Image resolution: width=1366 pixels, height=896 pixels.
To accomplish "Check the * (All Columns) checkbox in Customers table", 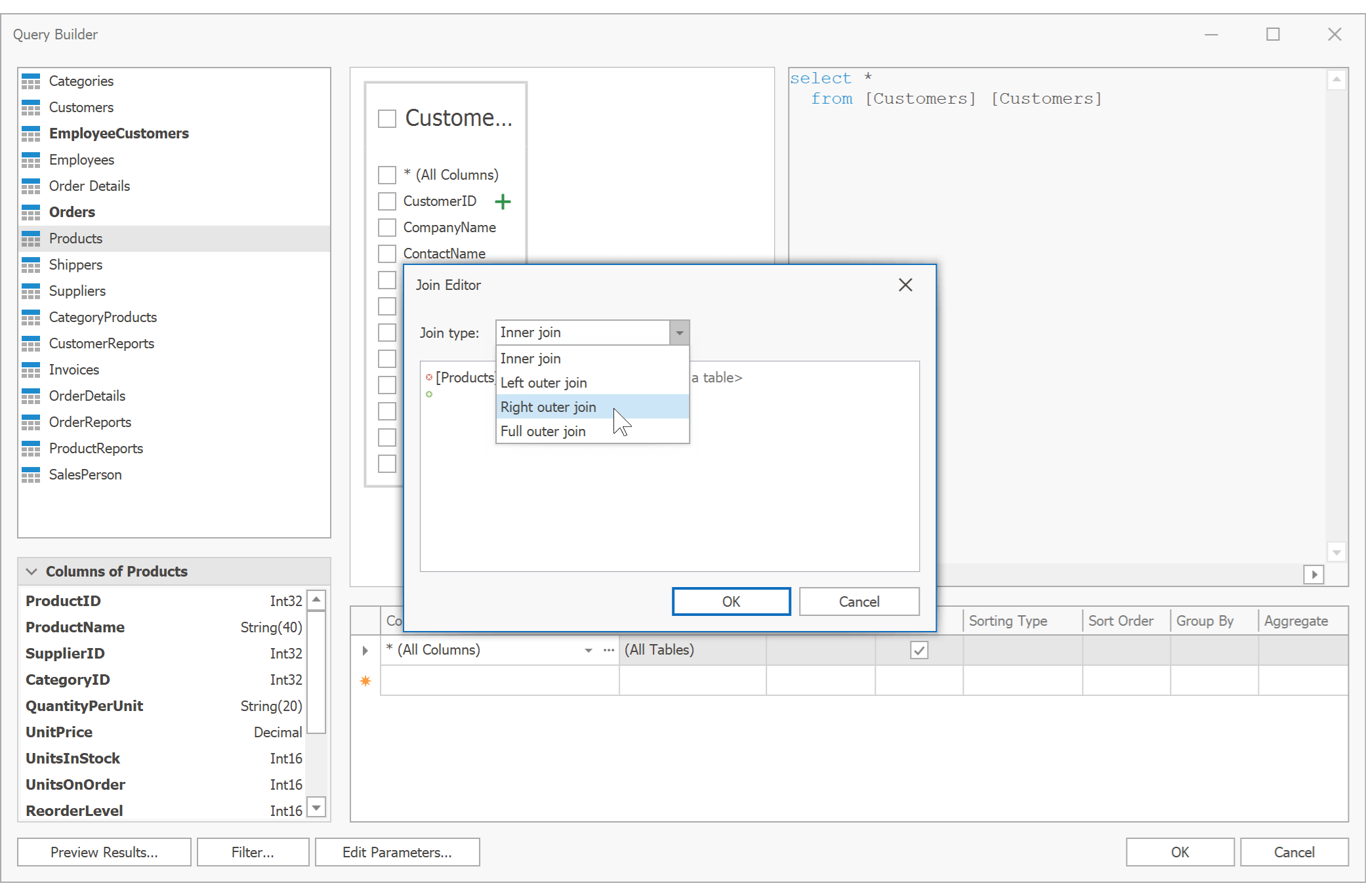I will click(x=386, y=174).
